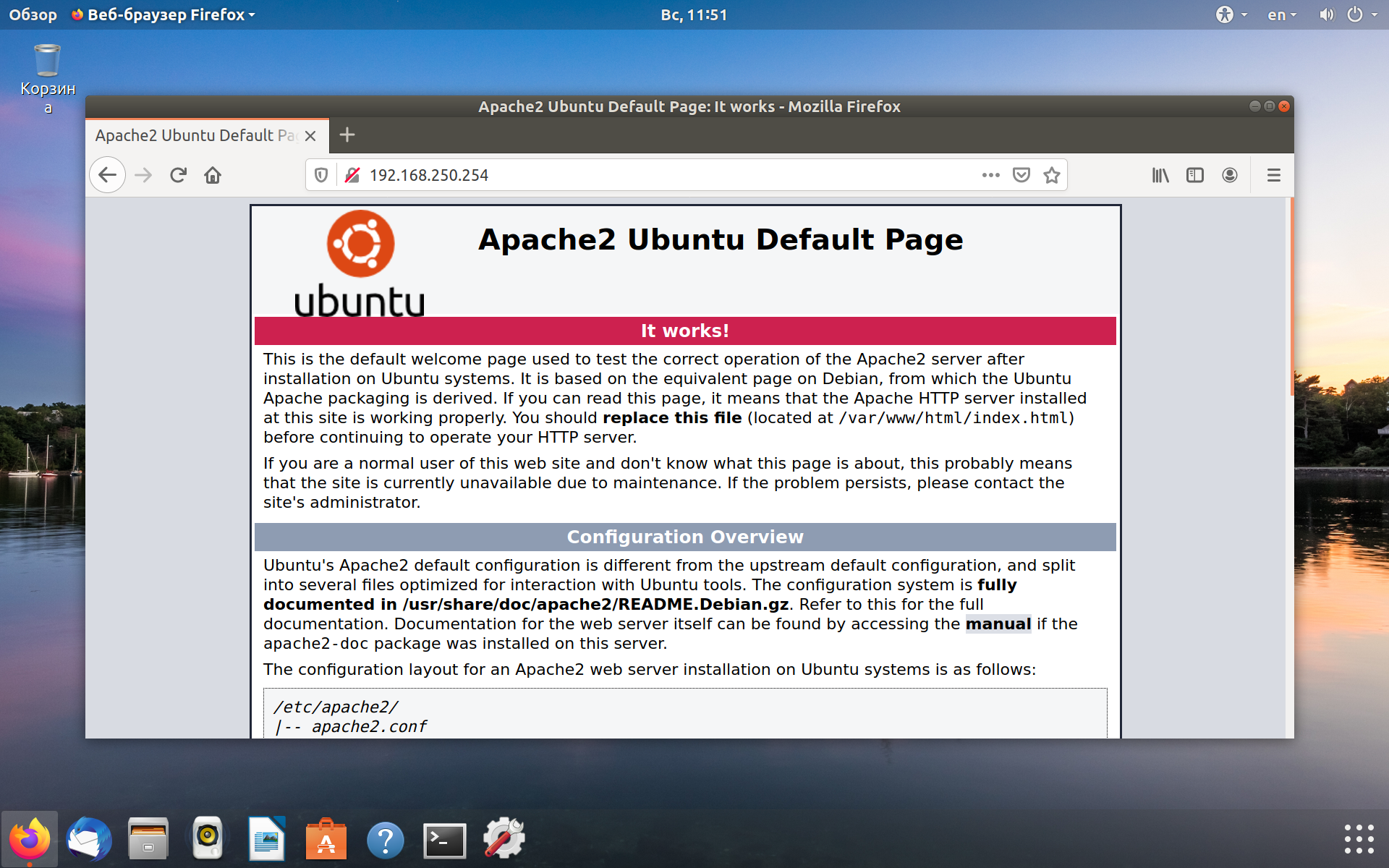Open page actions three-dot menu
The image size is (1389, 868).
990,175
